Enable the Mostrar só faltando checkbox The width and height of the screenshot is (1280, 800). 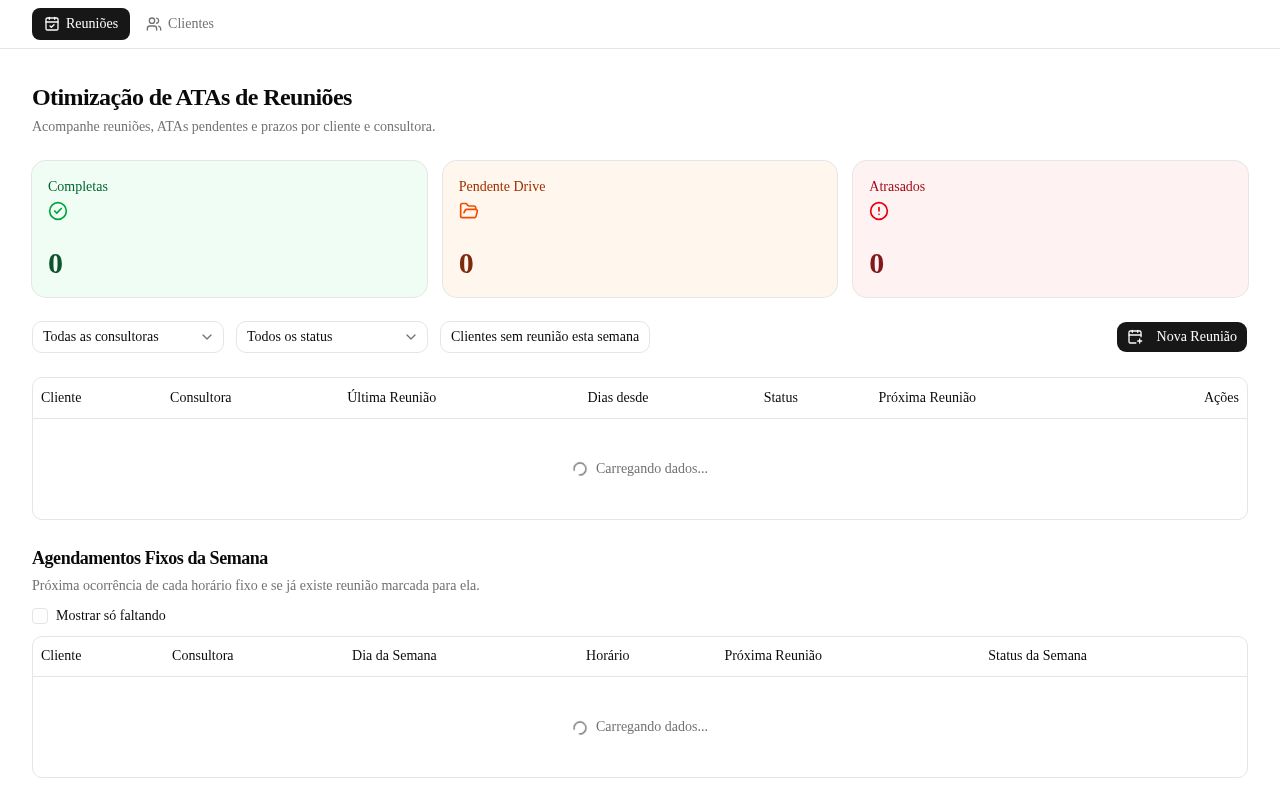(x=40, y=616)
